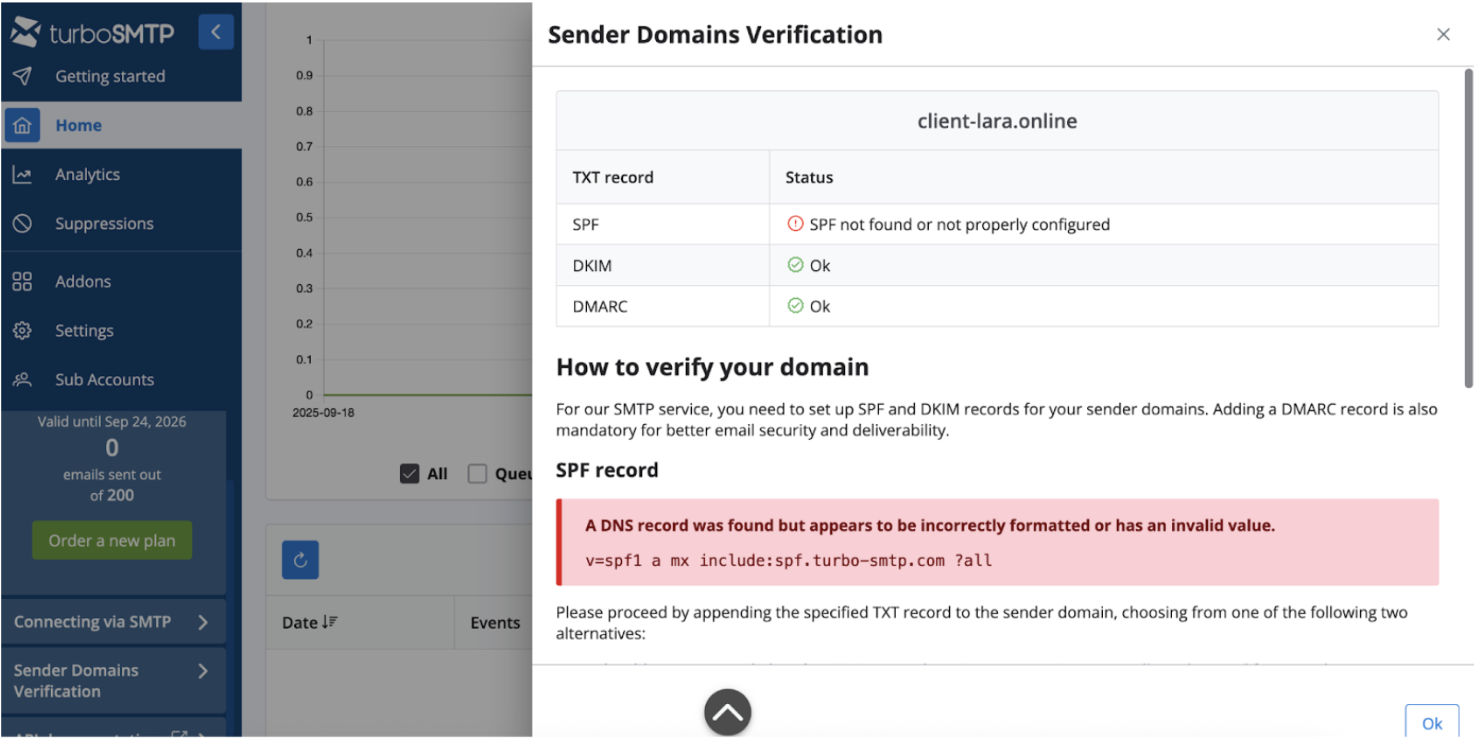Screen dimensions: 1474x740
Task: Select the Suppressions menu item
Action: click(104, 224)
